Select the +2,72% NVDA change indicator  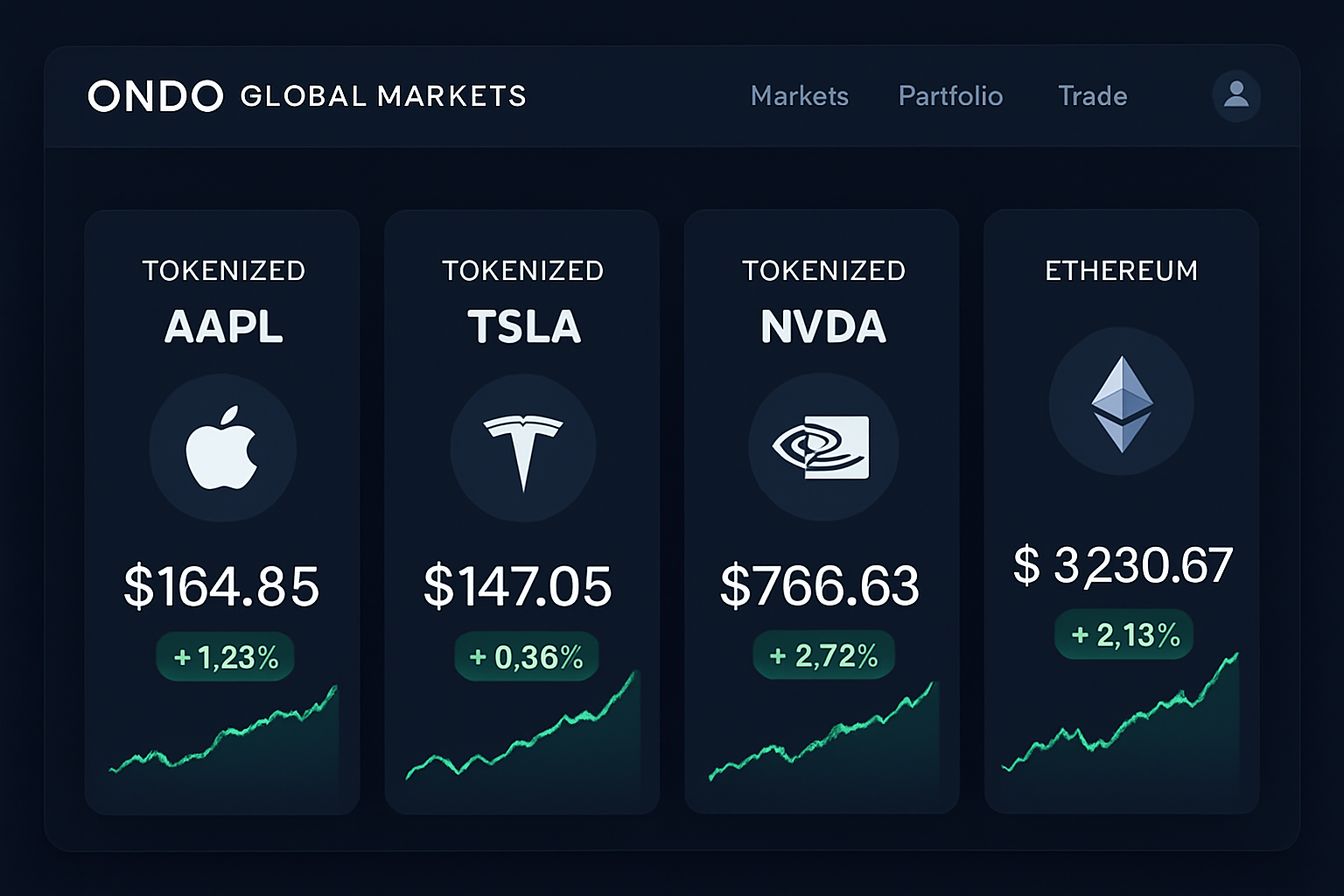click(x=823, y=655)
